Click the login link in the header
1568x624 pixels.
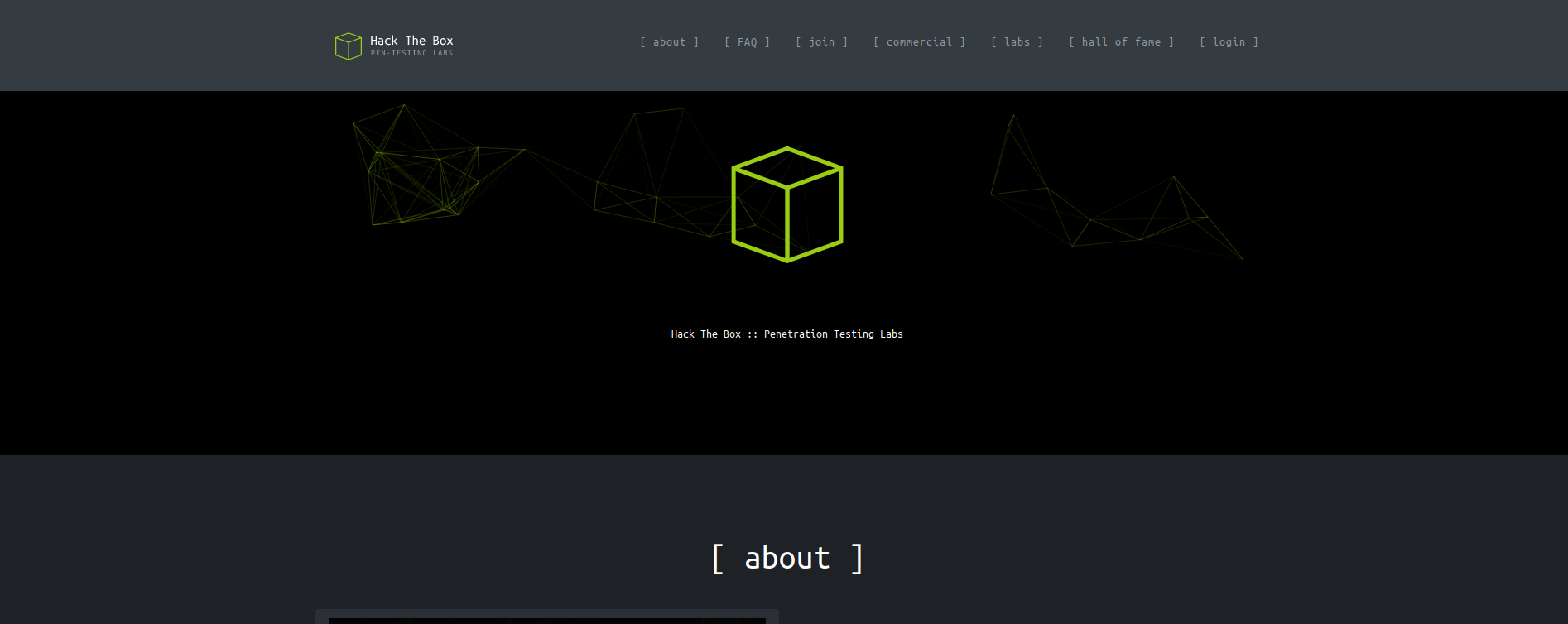click(1229, 42)
